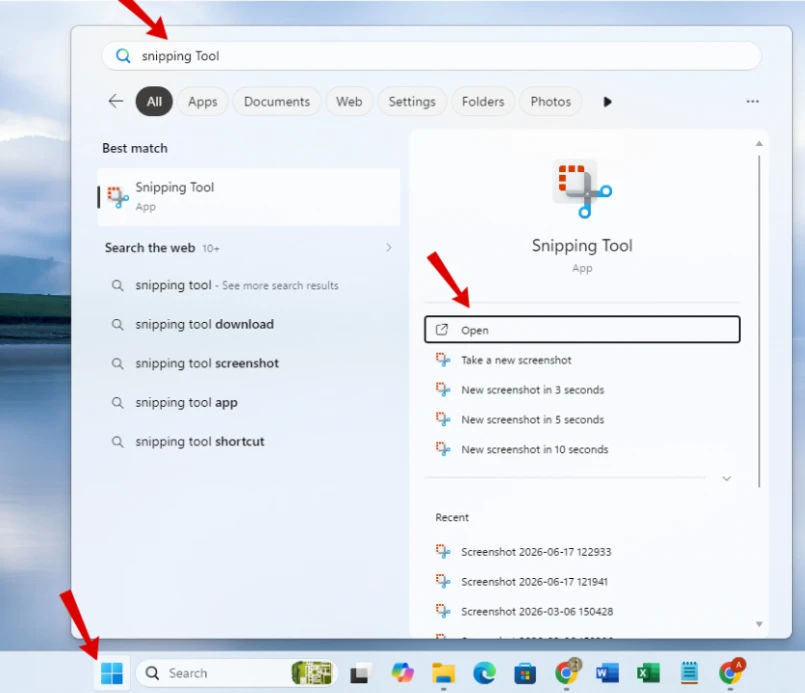
Task: Open the three-dot options menu
Action: (x=752, y=102)
